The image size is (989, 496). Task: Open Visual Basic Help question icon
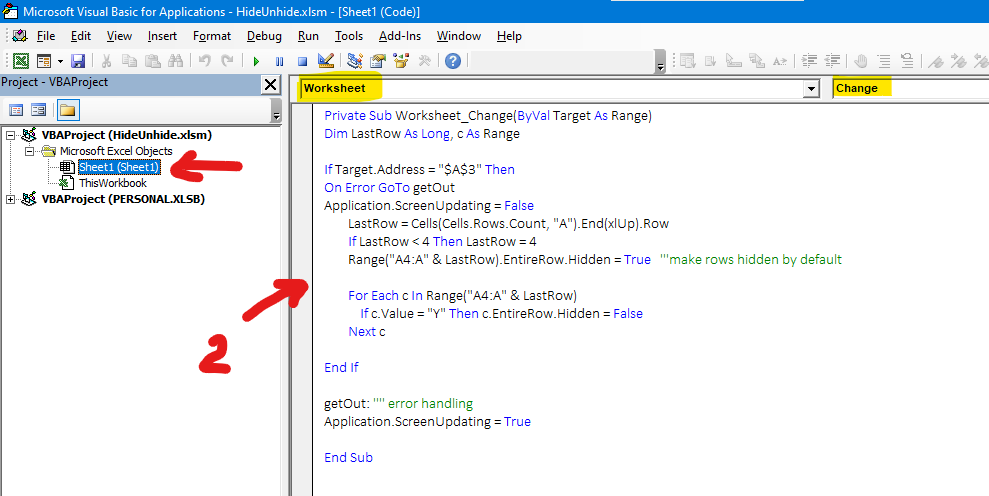(453, 61)
